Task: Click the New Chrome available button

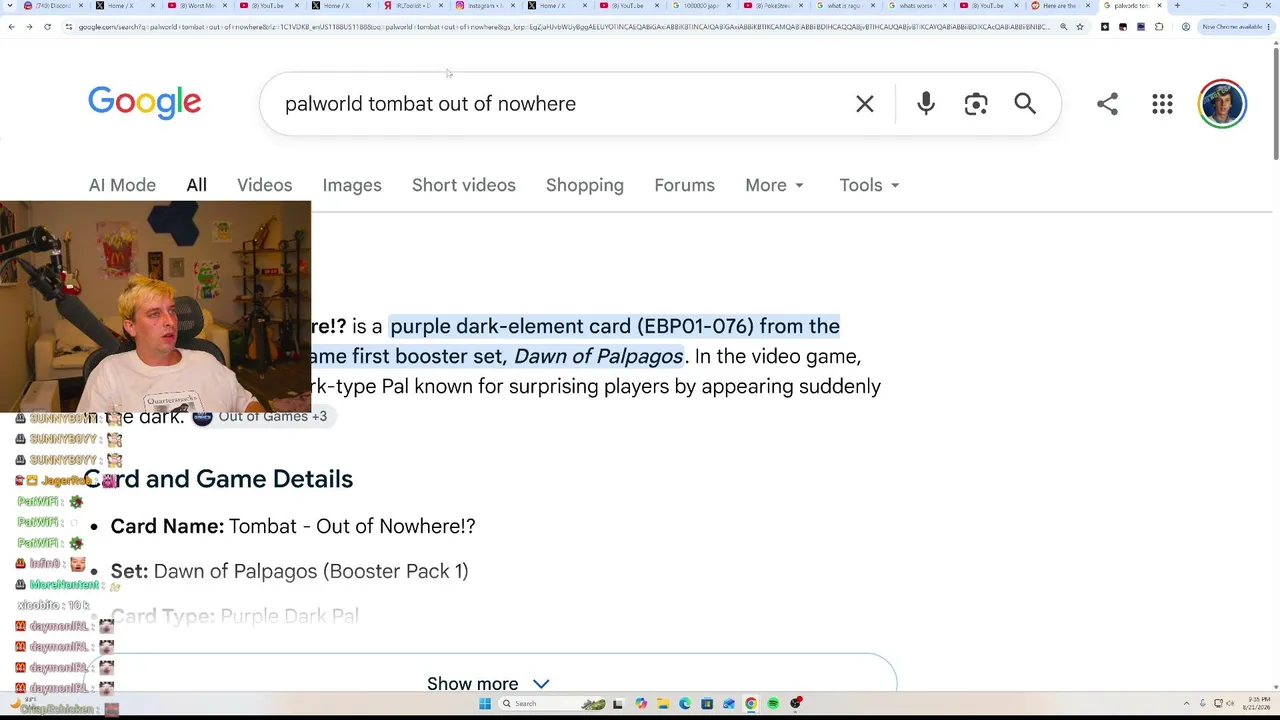Action: [1236, 27]
